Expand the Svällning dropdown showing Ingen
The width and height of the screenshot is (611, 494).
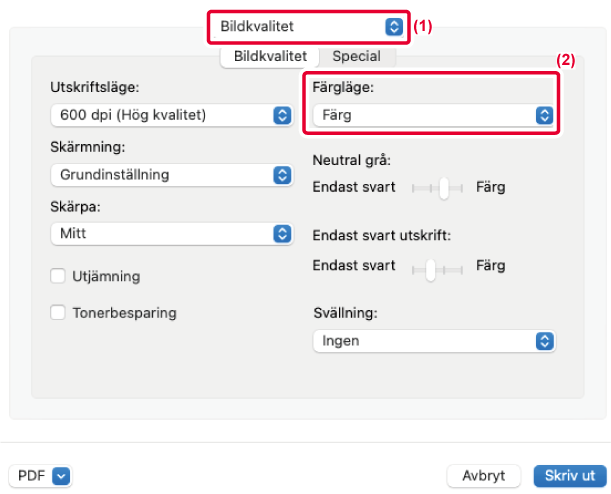[x=433, y=341]
